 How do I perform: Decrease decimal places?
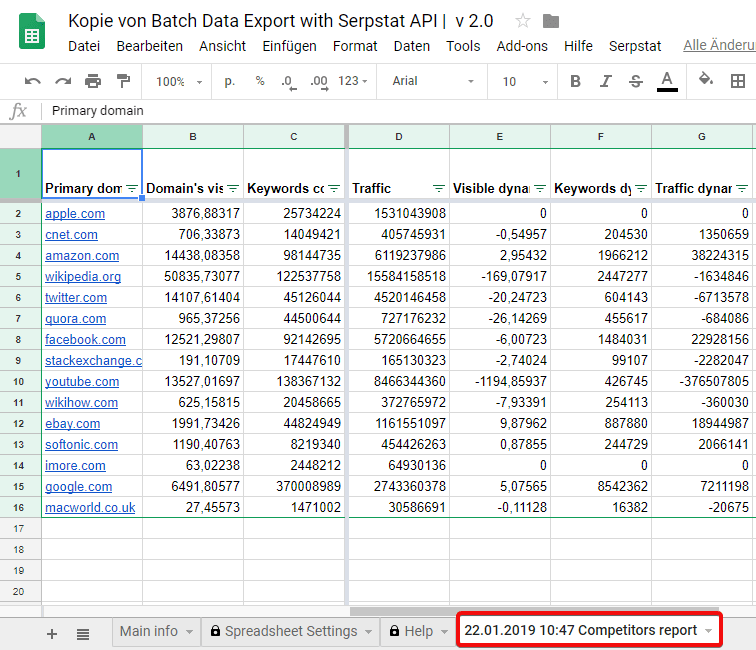[x=288, y=81]
